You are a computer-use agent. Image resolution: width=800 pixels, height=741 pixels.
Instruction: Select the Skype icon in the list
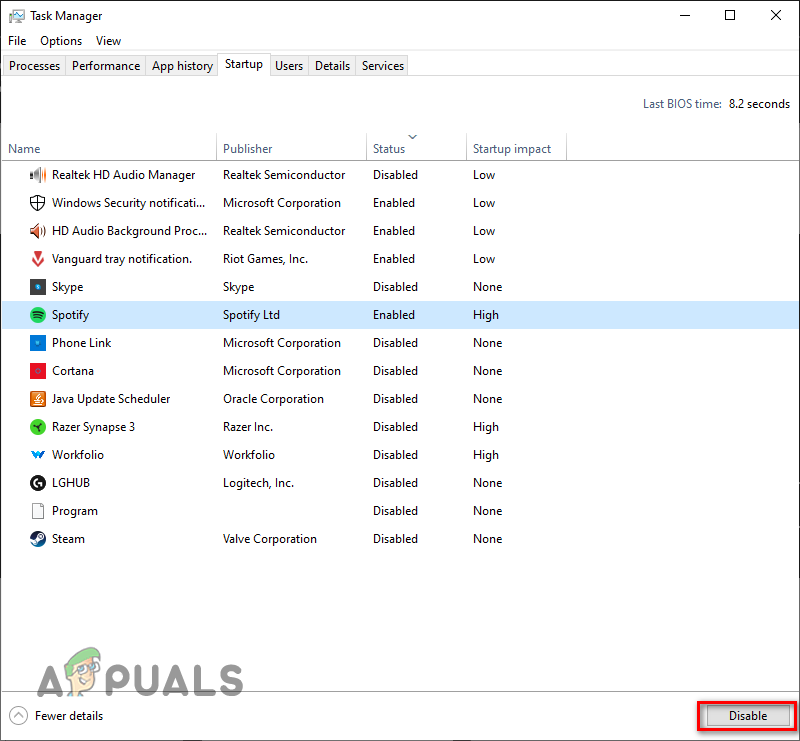pyautogui.click(x=38, y=287)
